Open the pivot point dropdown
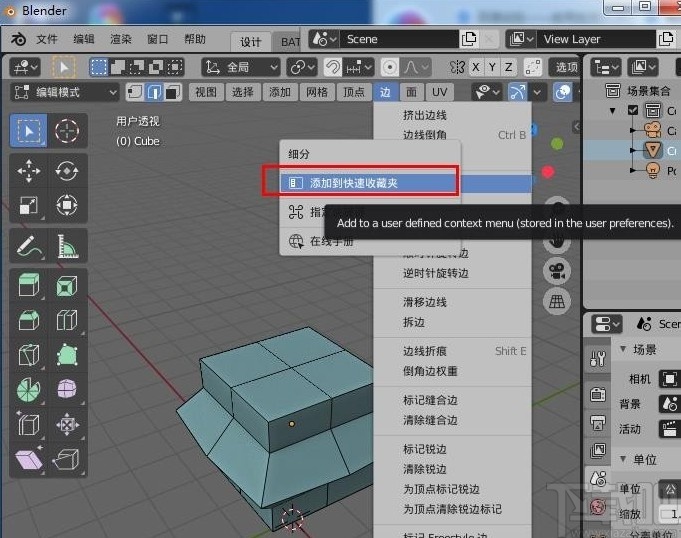This screenshot has width=681, height=538. 302,68
